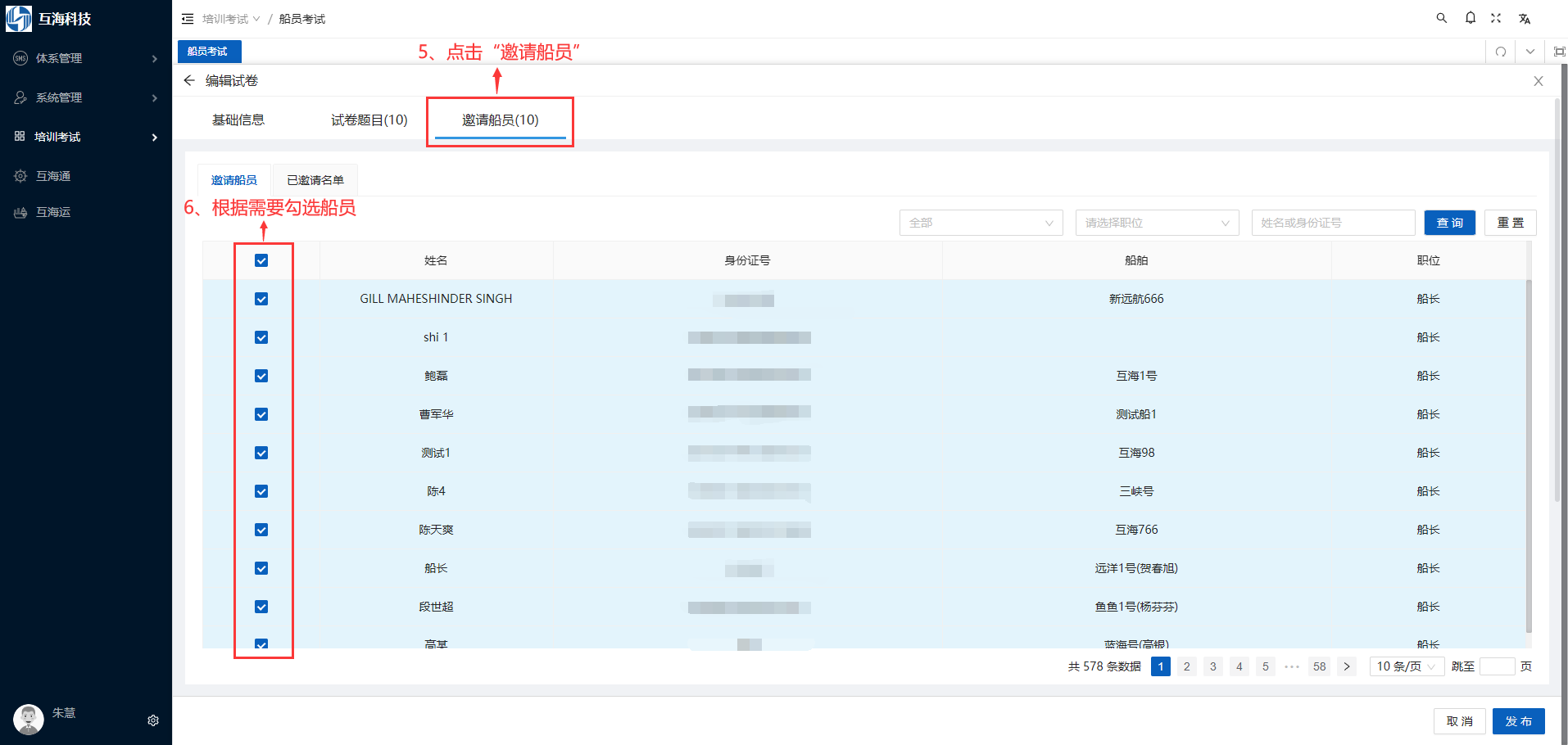Viewport: 1568px width, 745px height.
Task: Click the 取消 button
Action: pos(1460,721)
